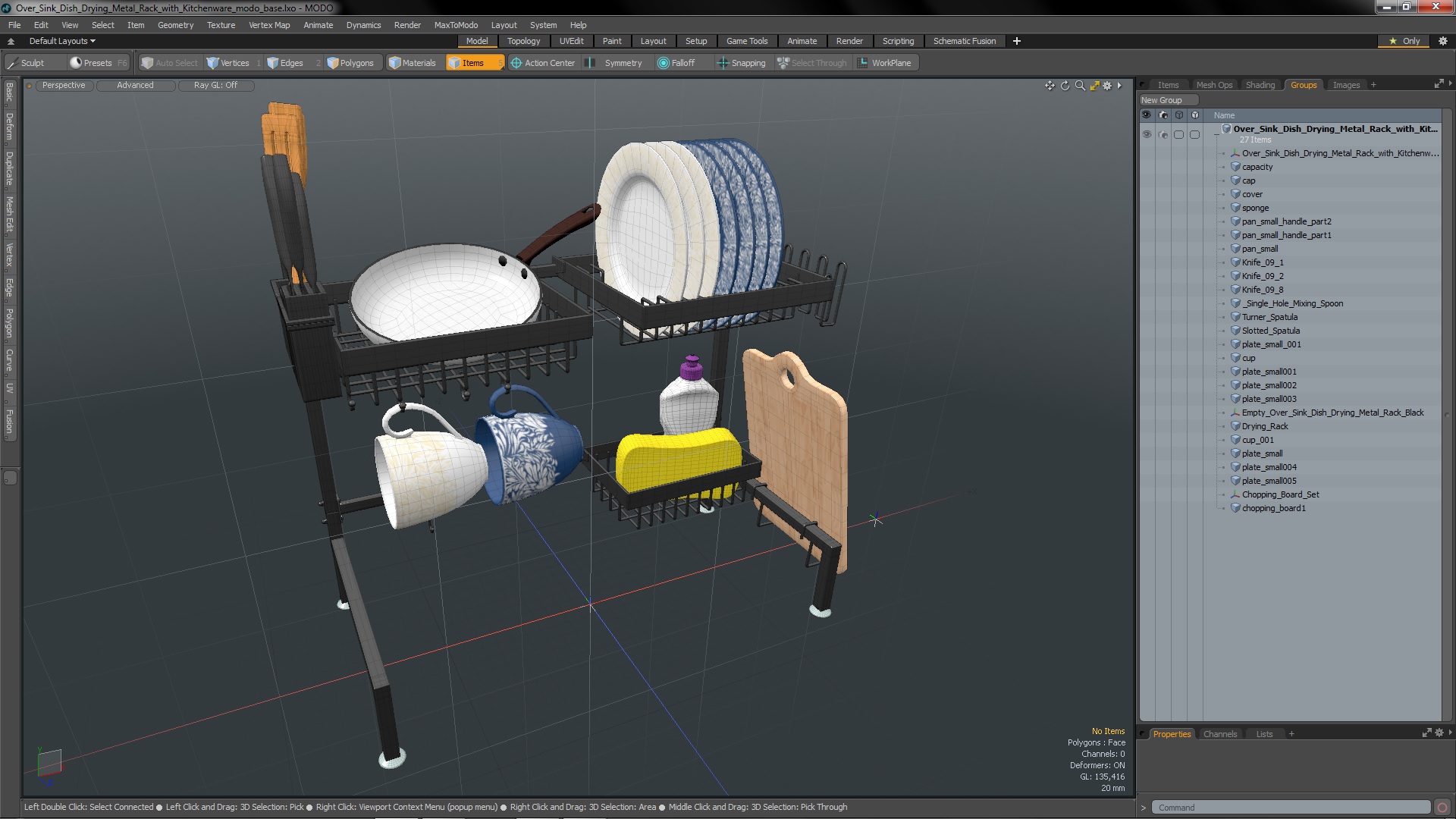Select the Action Center tool
Viewport: 1456px width, 819px height.
(x=543, y=63)
